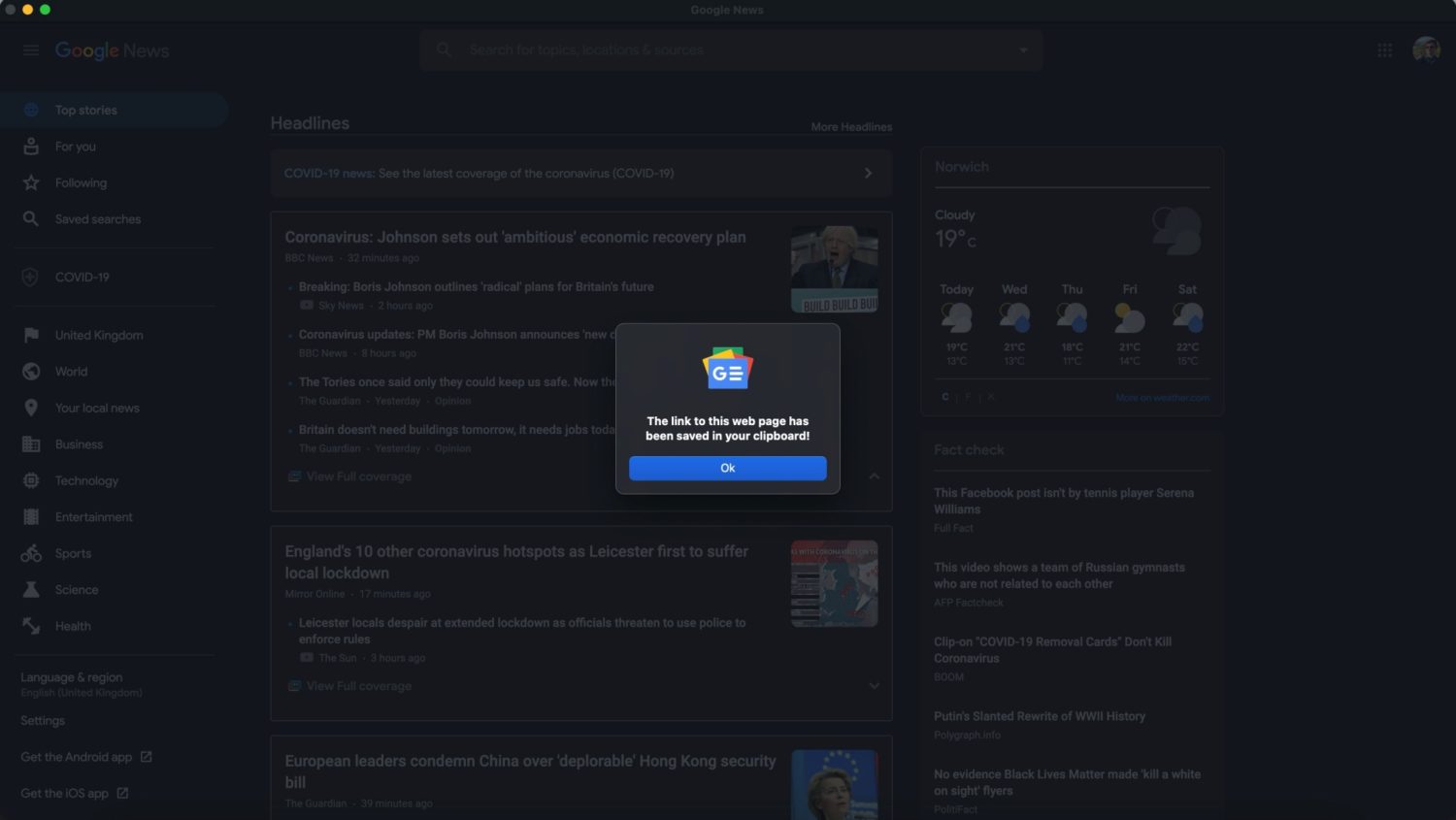Select Top stories in sidebar

click(x=85, y=111)
